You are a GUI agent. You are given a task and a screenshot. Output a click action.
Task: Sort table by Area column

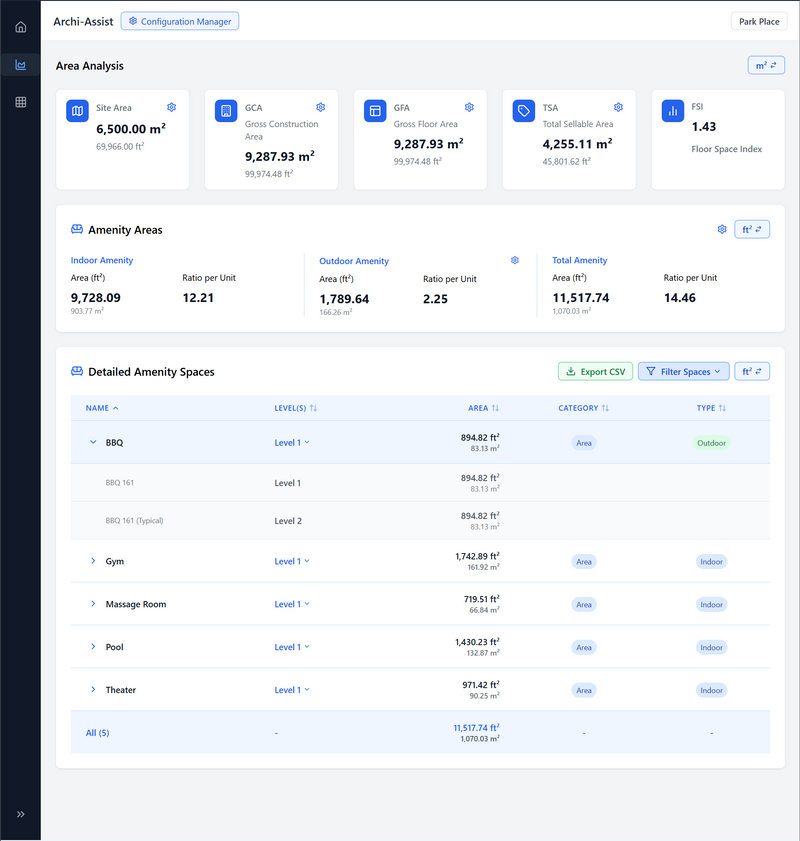[484, 408]
